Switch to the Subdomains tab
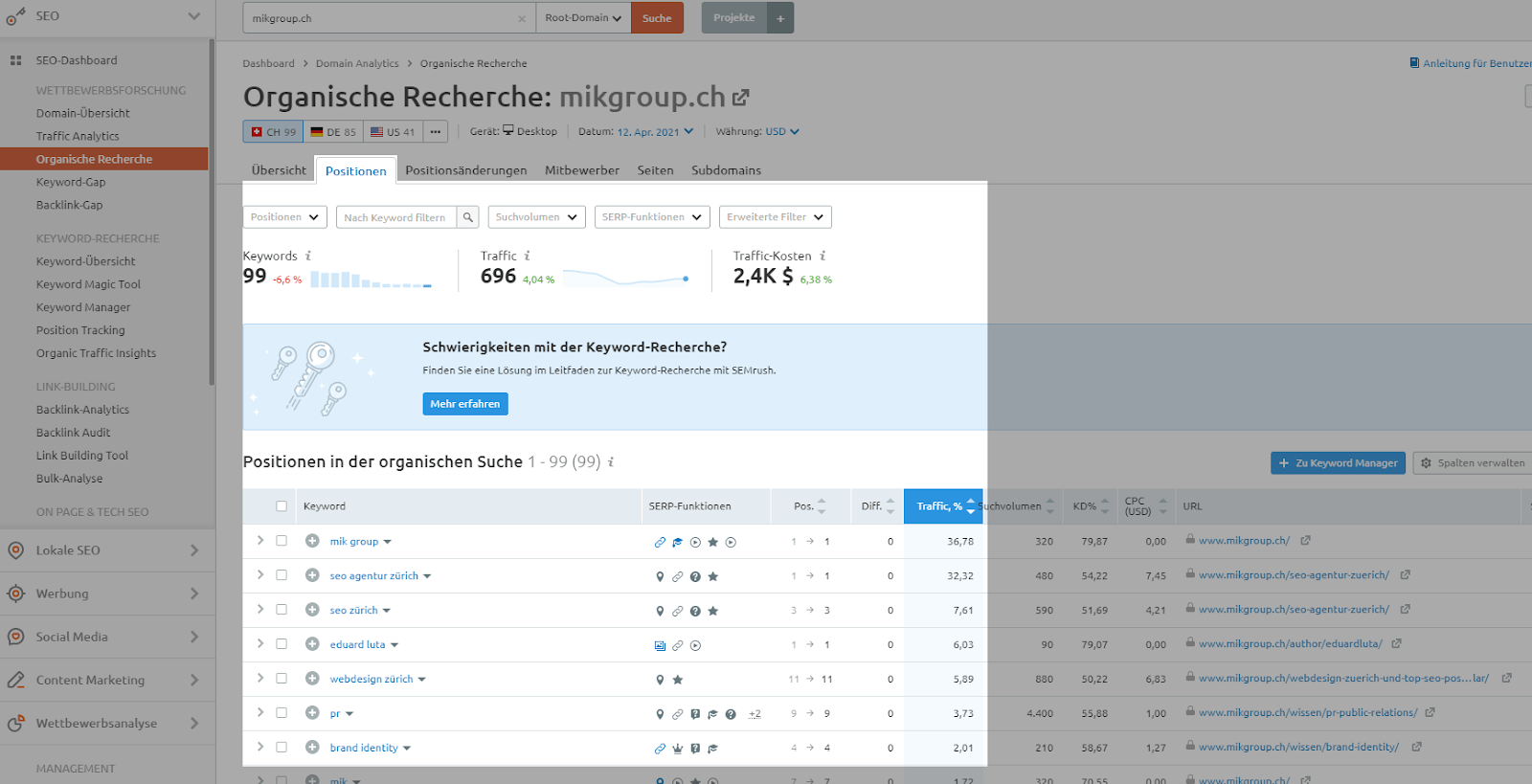Viewport: 1532px width, 784px height. pyautogui.click(x=727, y=170)
